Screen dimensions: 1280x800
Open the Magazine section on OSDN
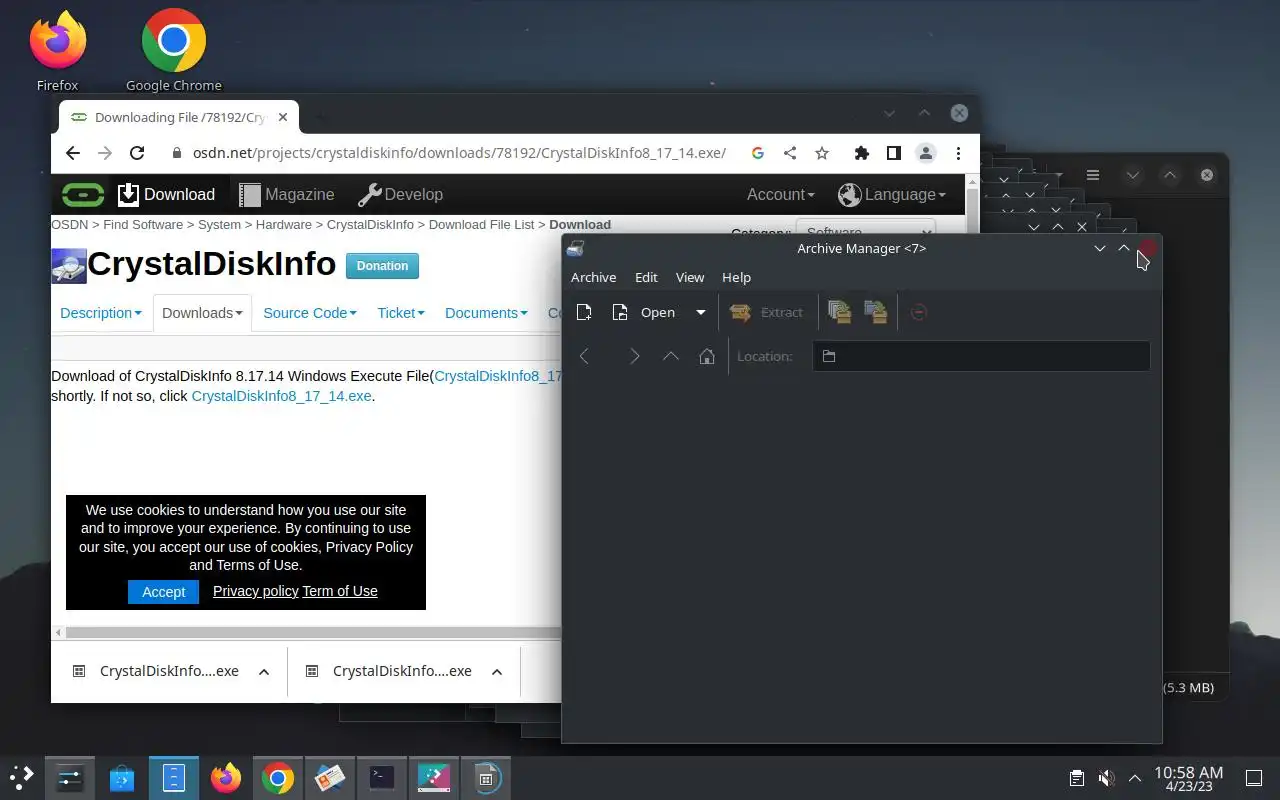click(x=286, y=194)
